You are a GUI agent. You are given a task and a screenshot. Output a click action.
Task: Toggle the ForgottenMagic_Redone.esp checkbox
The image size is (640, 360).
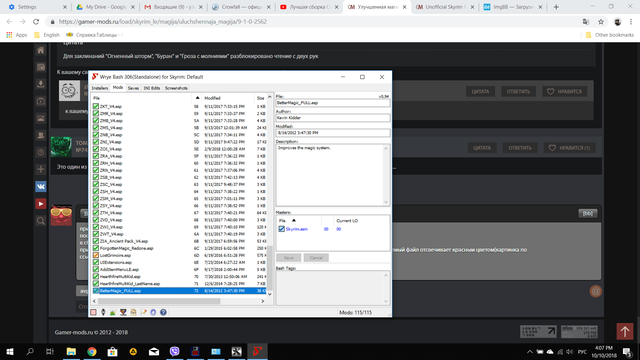coord(96,248)
